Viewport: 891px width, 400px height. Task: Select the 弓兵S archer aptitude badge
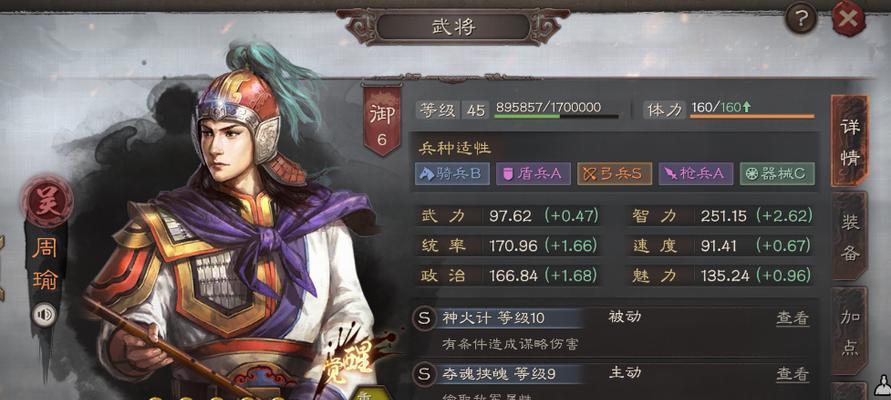[x=614, y=174]
